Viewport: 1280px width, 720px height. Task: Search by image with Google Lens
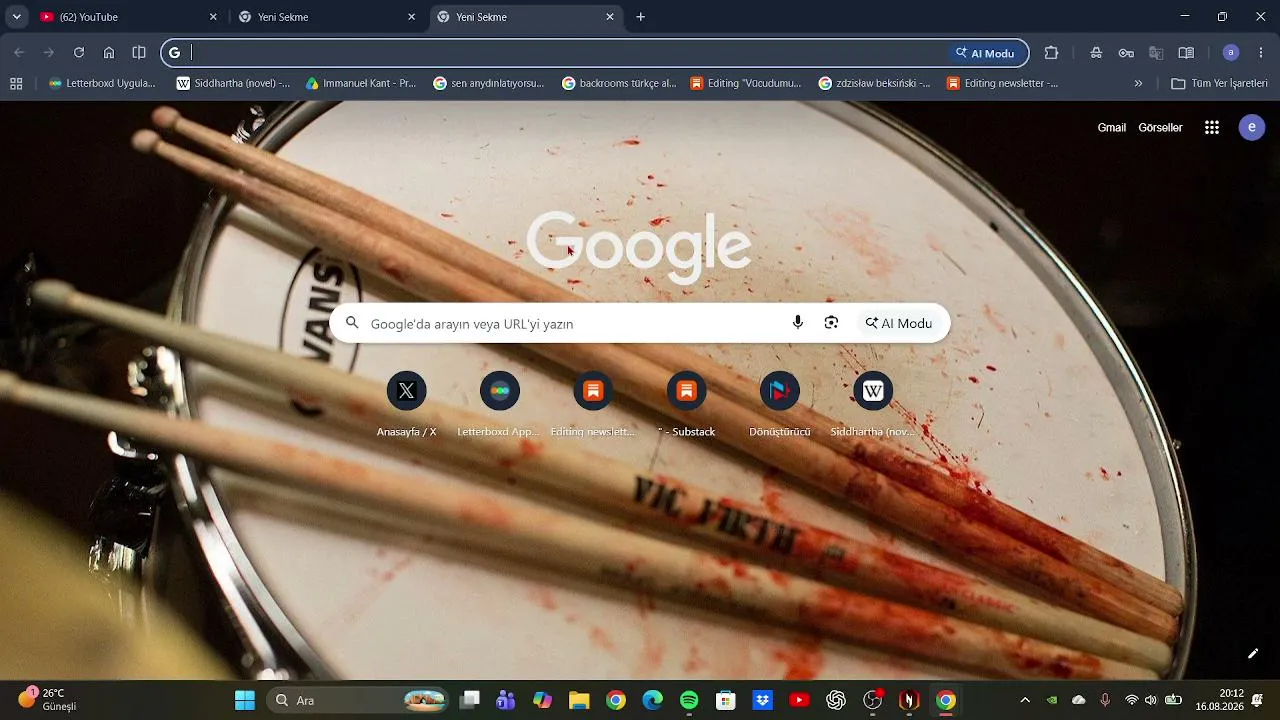click(831, 322)
